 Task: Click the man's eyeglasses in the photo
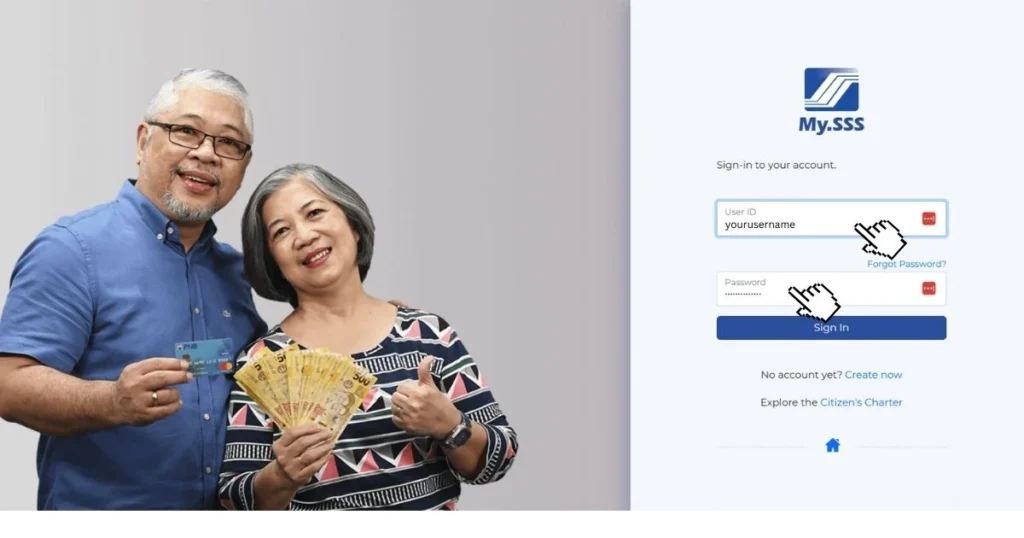tap(199, 139)
